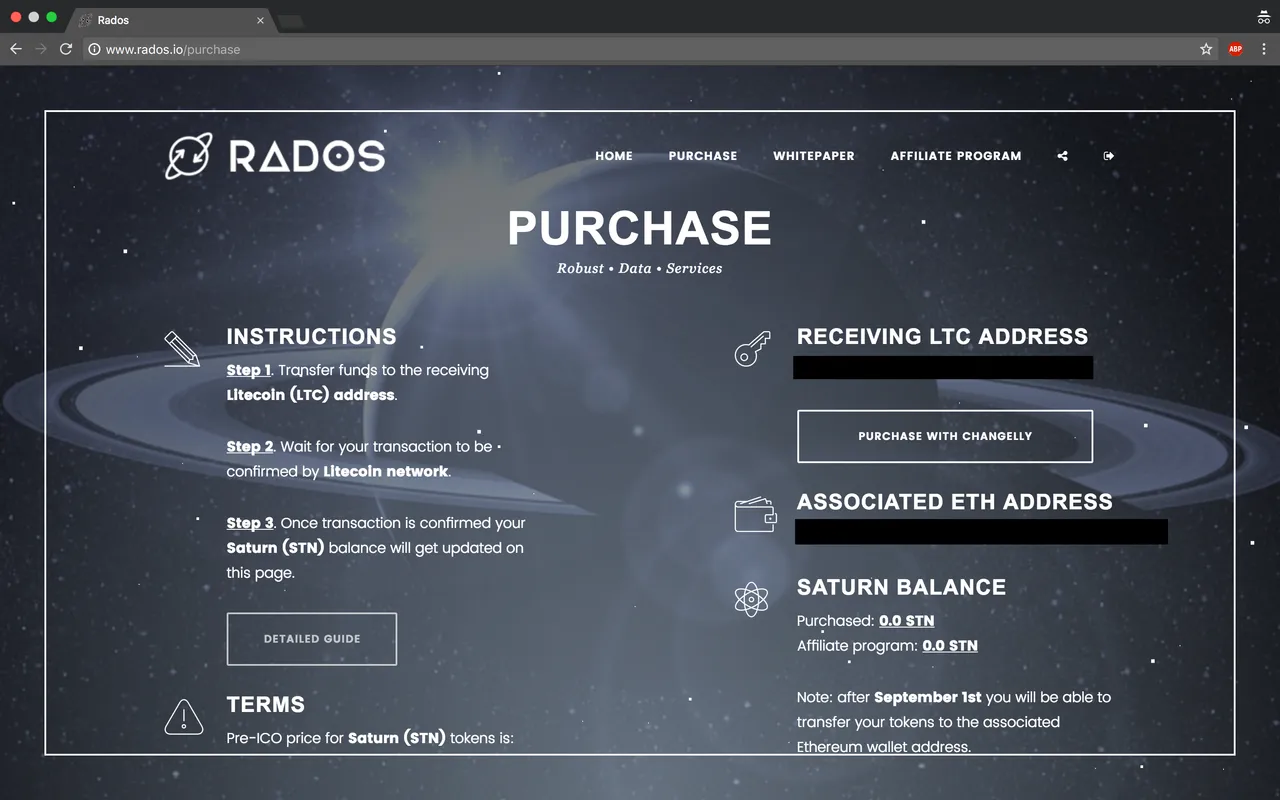Reload the page with the refresh icon
The width and height of the screenshot is (1280, 800).
click(66, 49)
